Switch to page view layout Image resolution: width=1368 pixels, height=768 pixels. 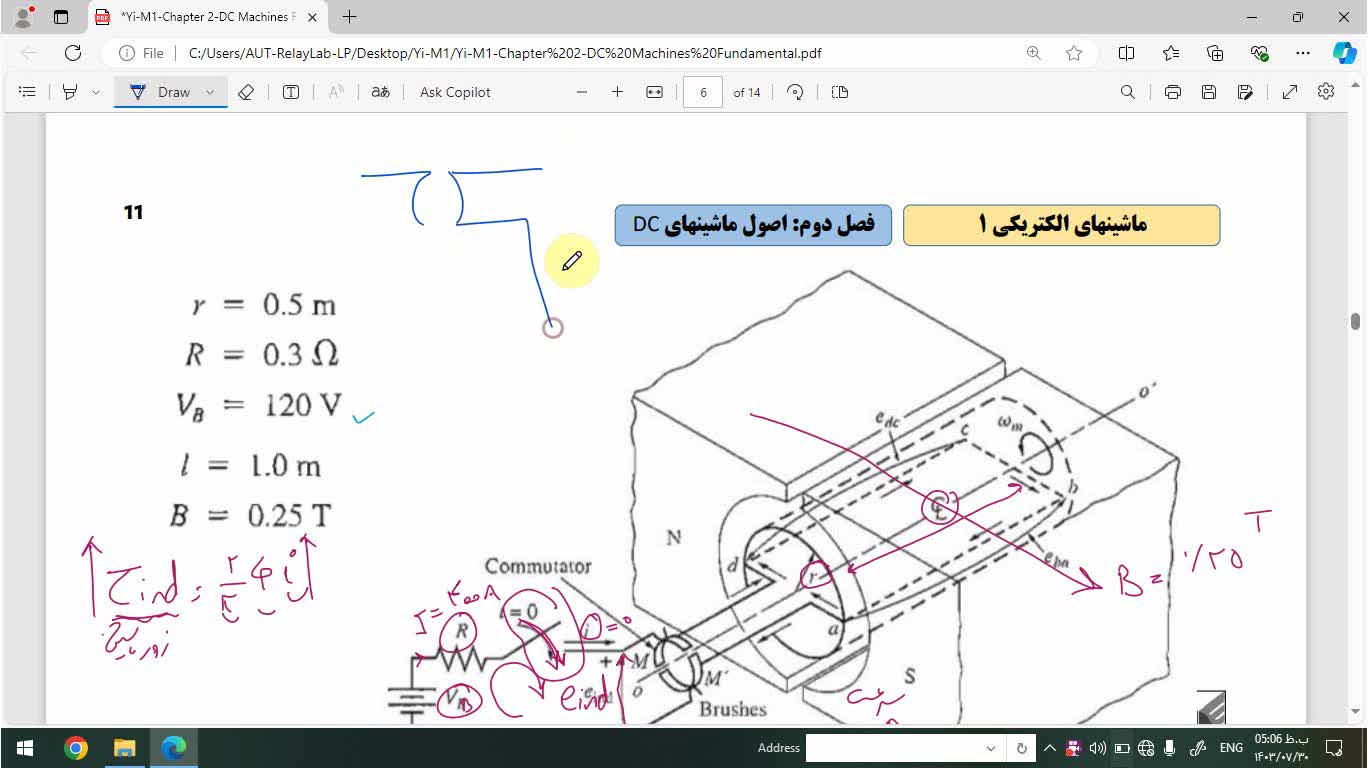coord(839,92)
